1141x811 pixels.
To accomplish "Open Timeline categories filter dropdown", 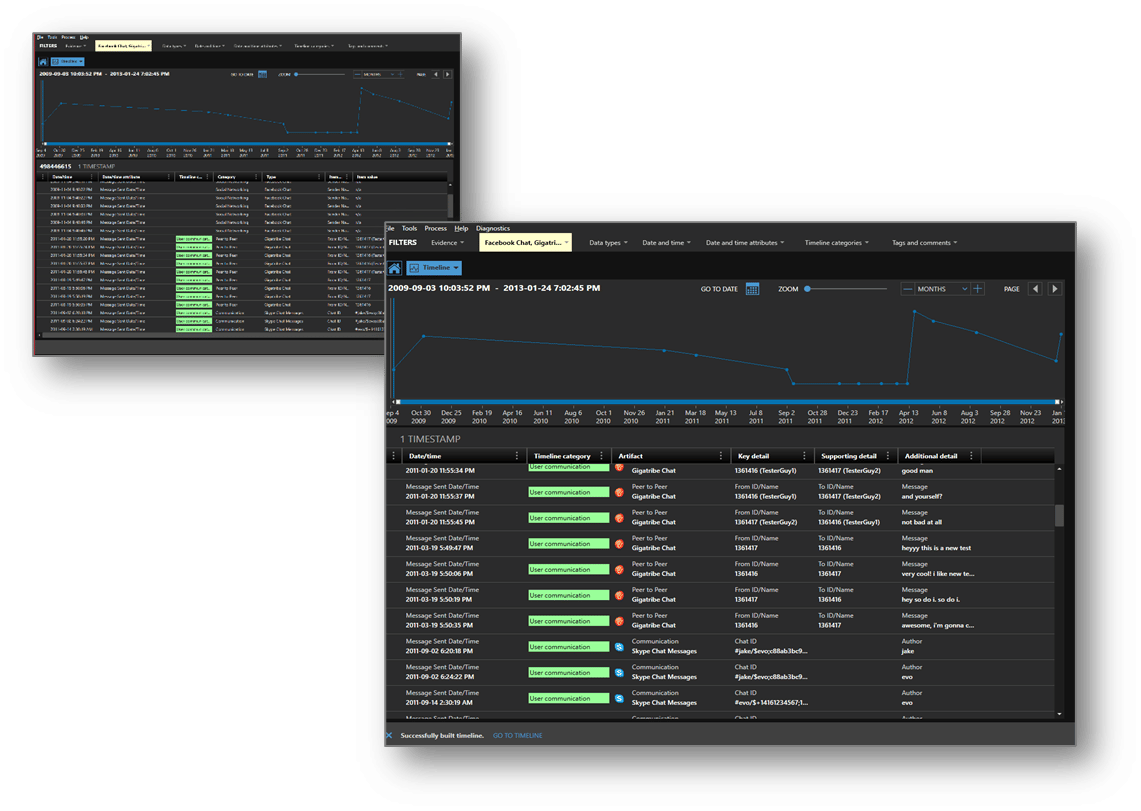I will pos(836,243).
